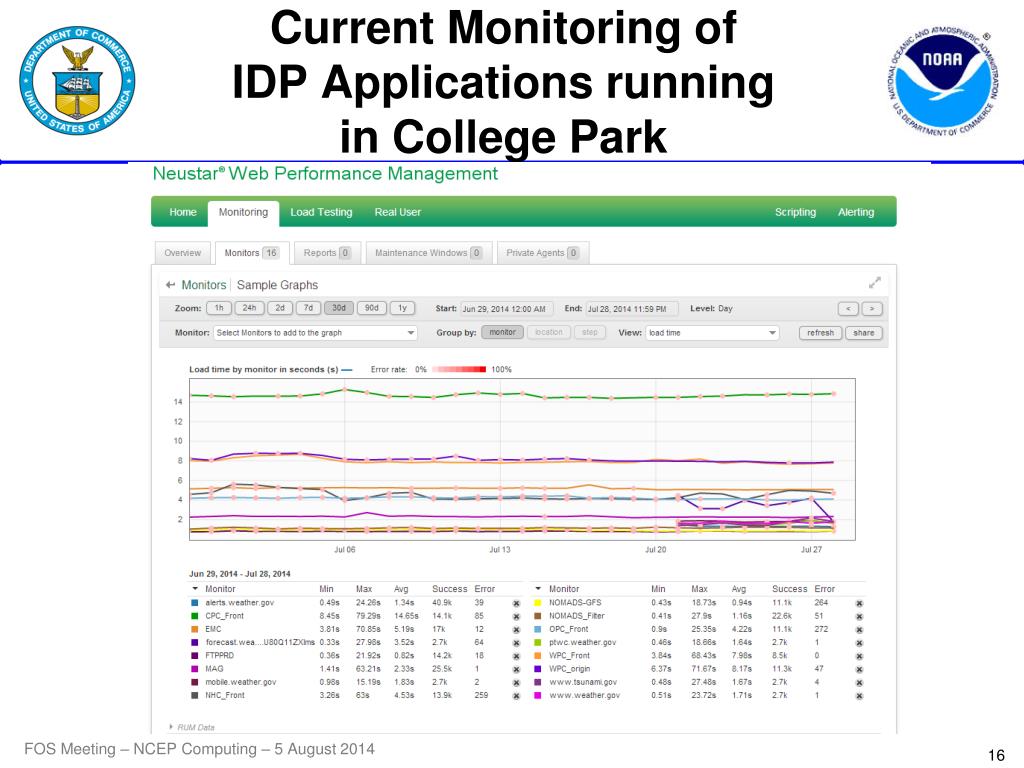Set zoom to 24h
1024x768 pixels.
(x=249, y=308)
